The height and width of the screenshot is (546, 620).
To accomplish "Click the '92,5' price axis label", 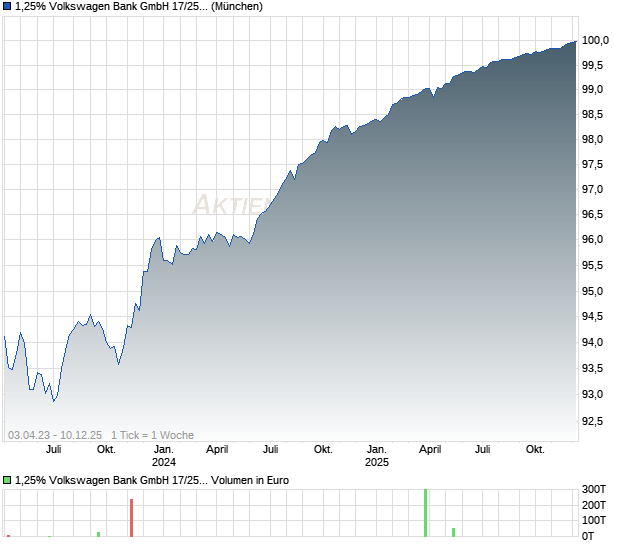I will (x=592, y=421).
